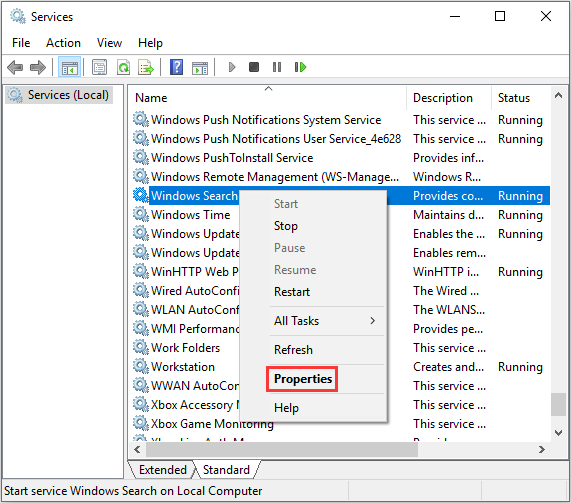Image resolution: width=571 pixels, height=503 pixels.
Task: Select the gear icon of Windows Time
Action: [141, 214]
